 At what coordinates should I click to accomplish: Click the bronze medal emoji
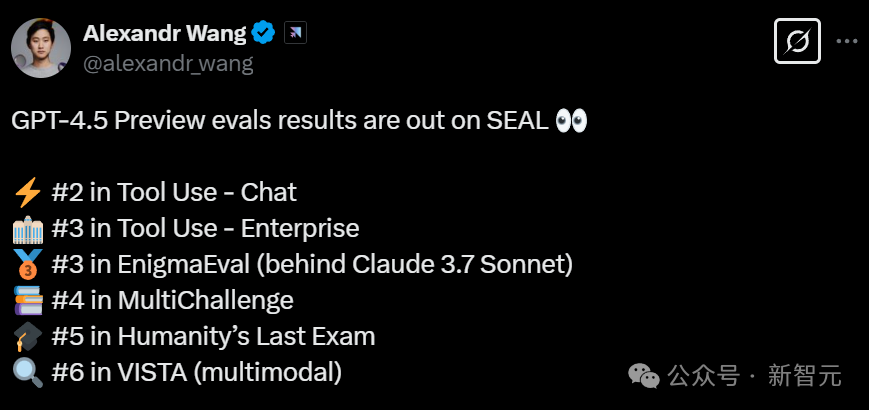(28, 264)
